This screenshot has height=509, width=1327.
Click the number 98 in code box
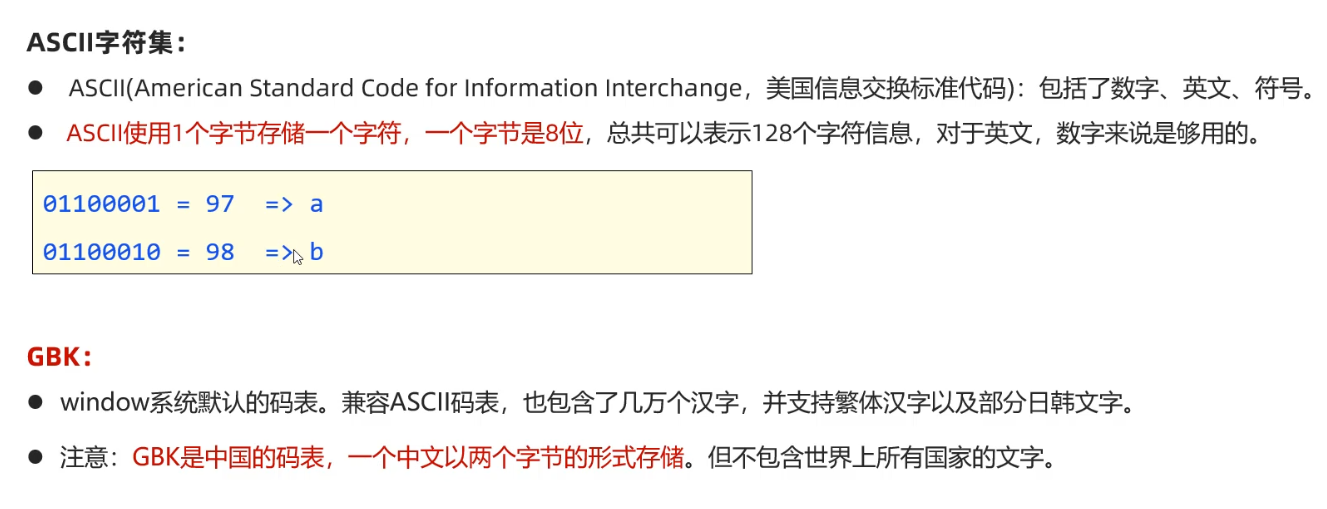tap(219, 252)
